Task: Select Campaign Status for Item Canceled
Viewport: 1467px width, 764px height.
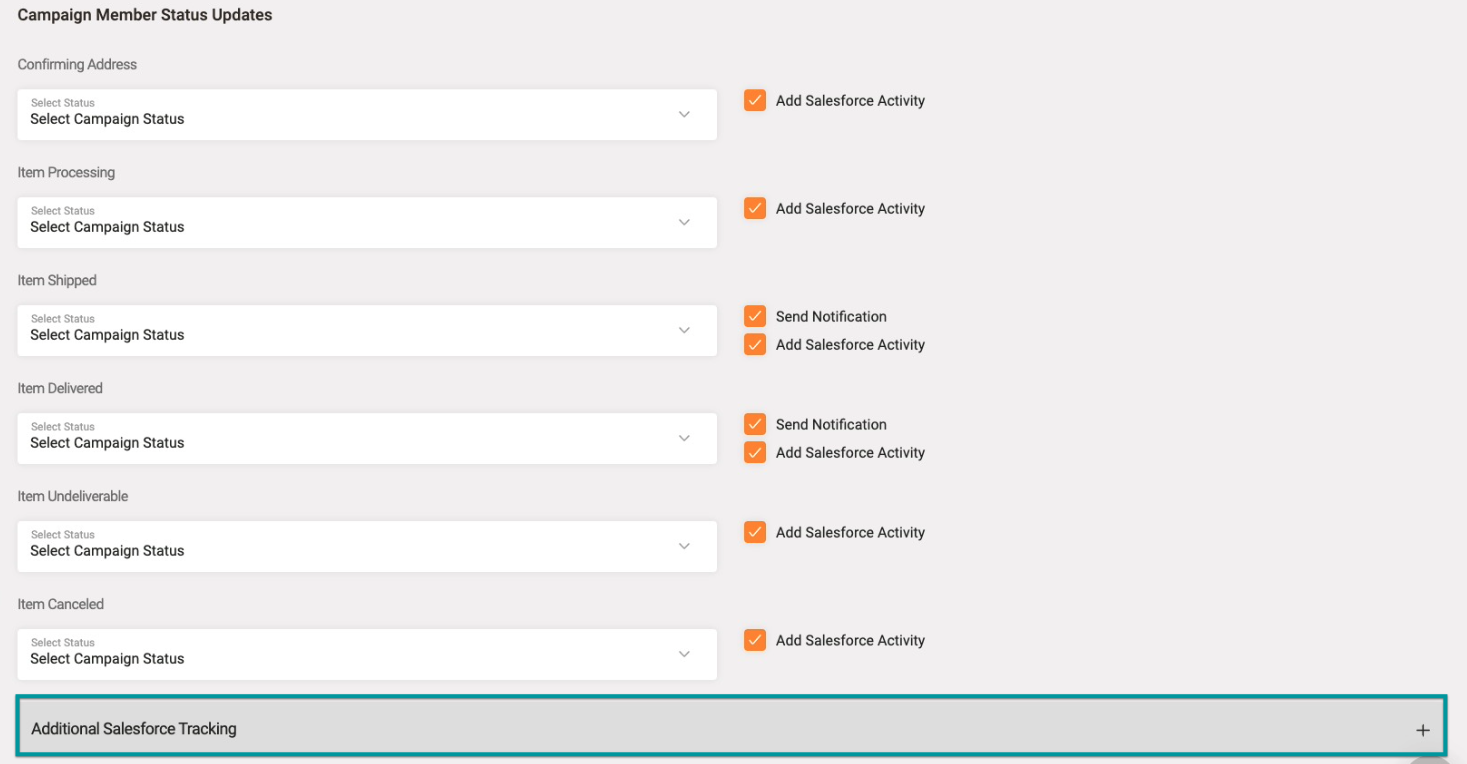Action: click(366, 655)
